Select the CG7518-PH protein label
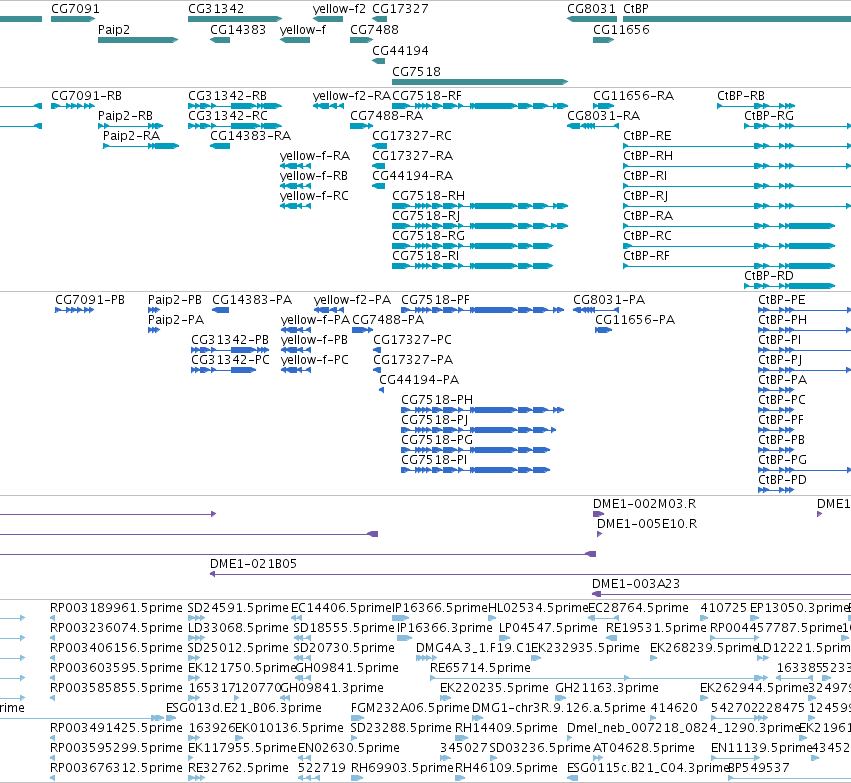The height and width of the screenshot is (783, 851). tap(437, 400)
